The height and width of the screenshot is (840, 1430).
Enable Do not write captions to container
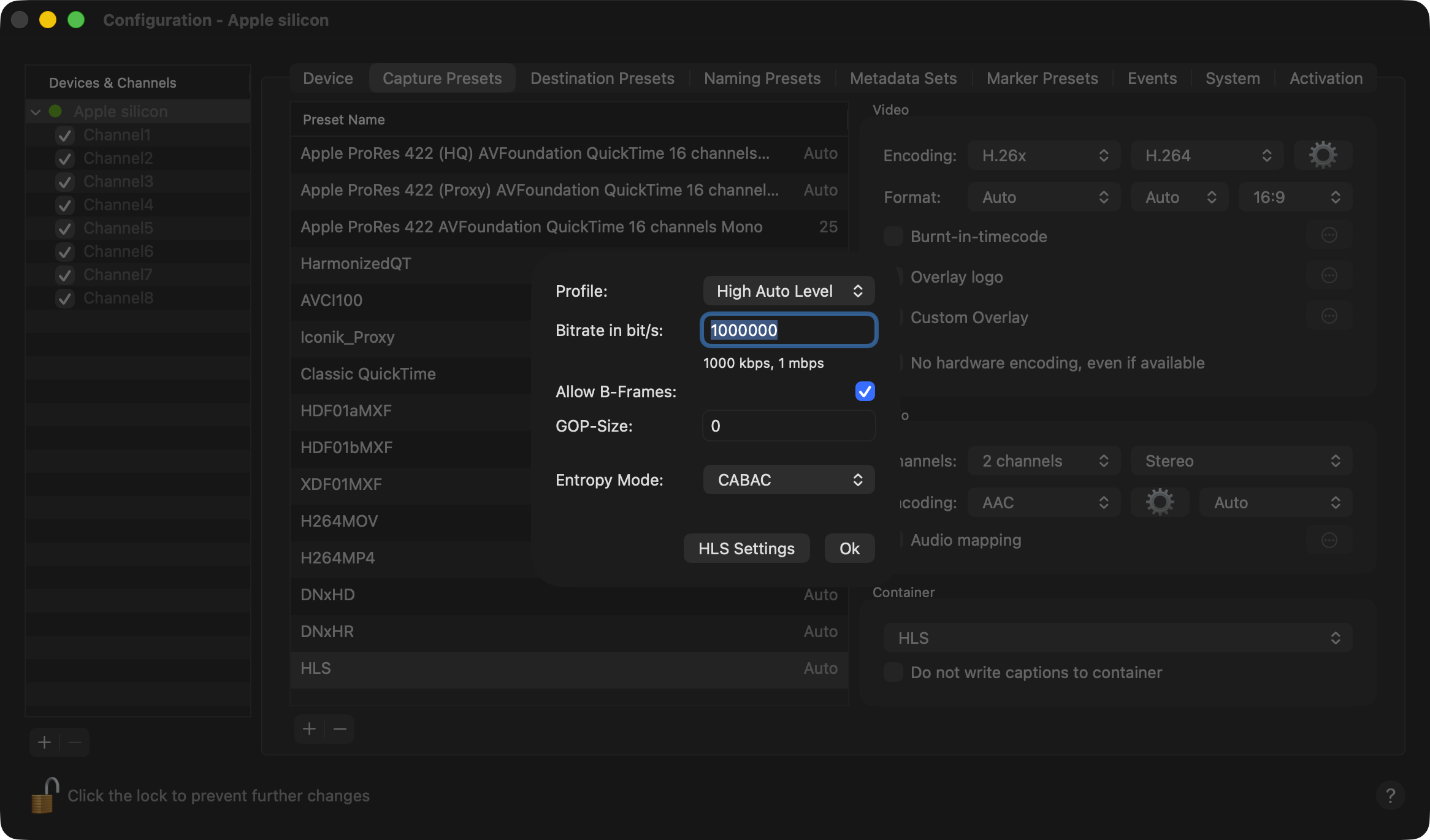(893, 672)
